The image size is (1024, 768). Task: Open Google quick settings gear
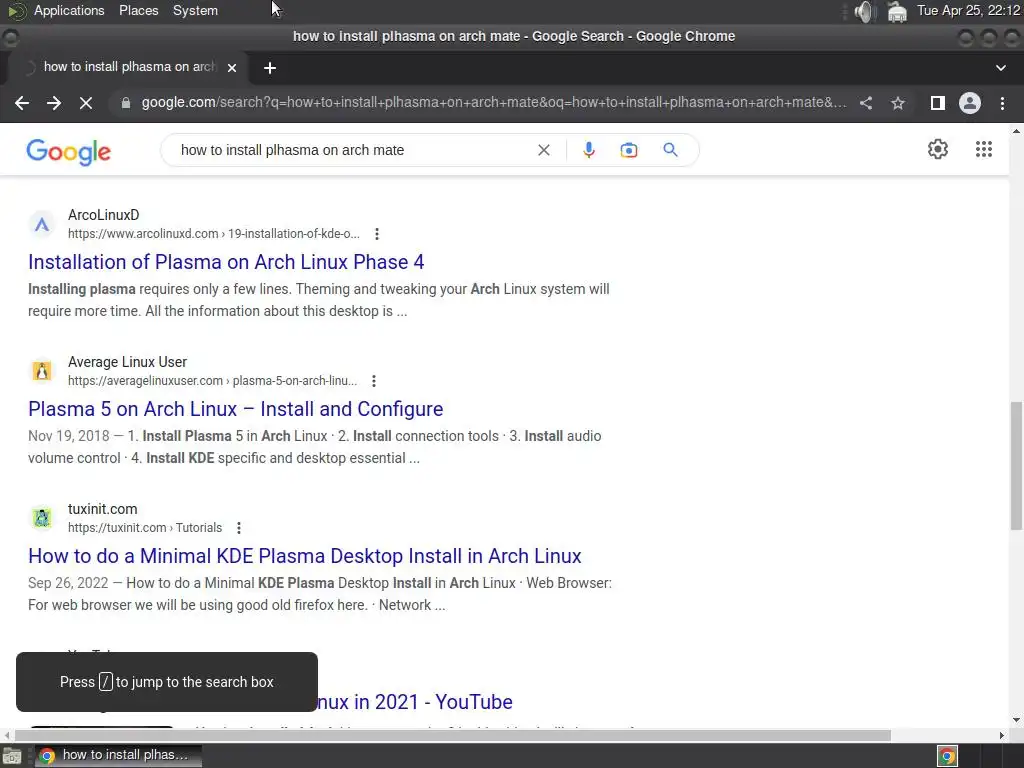coord(938,149)
